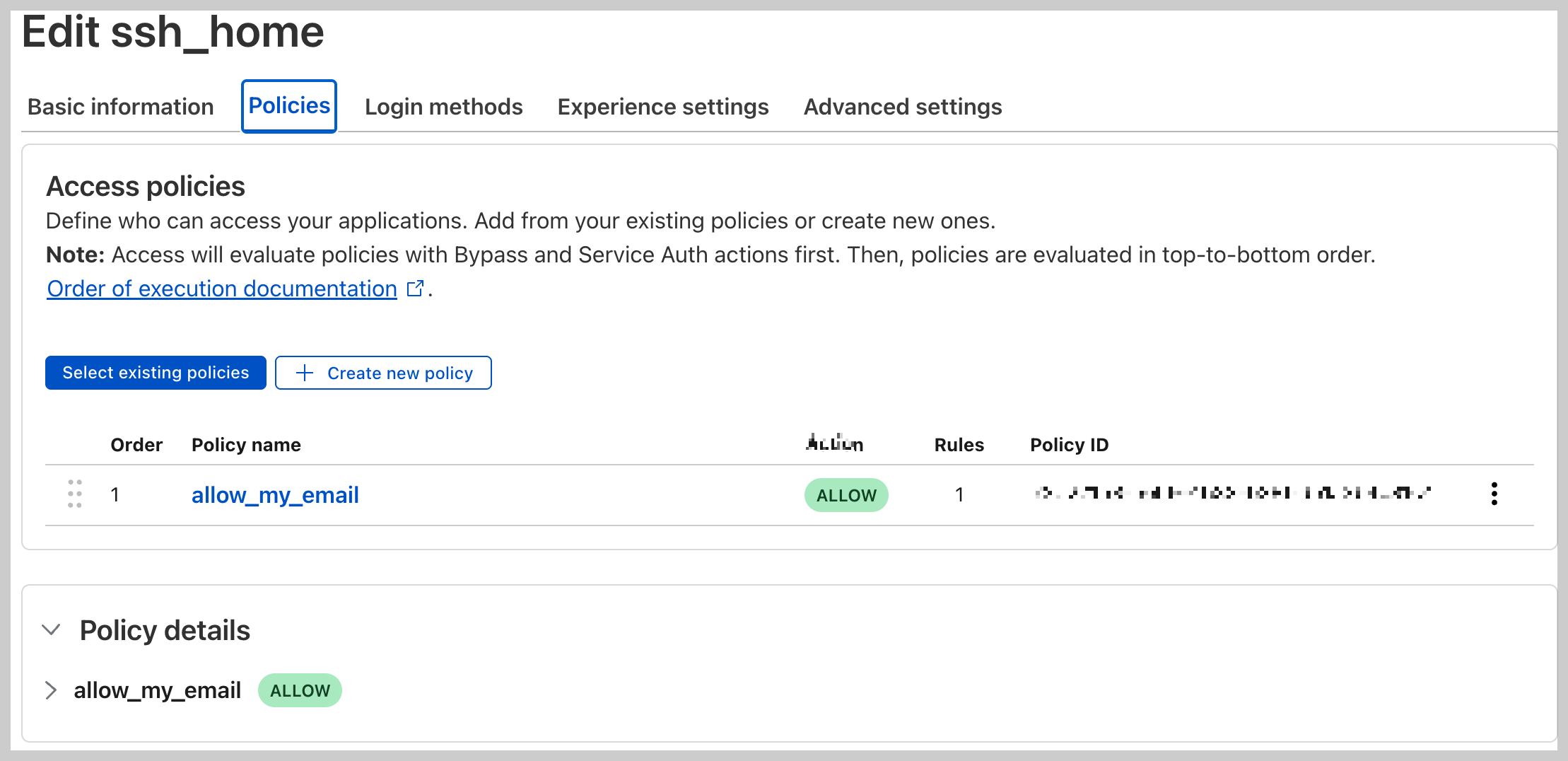Open the Login methods tab
1568x761 pixels.
coord(444,107)
